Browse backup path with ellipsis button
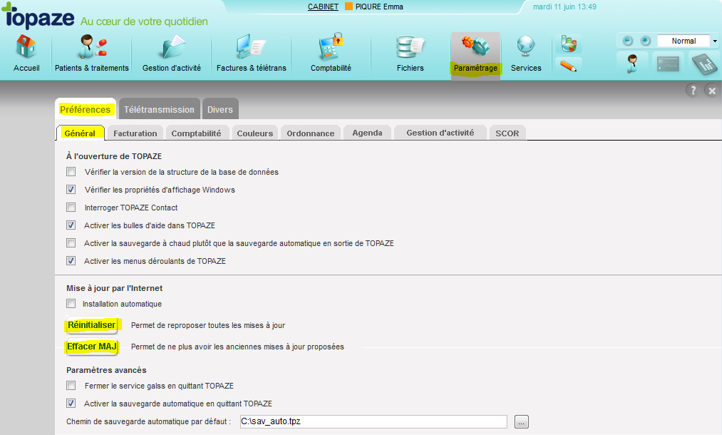722x435 pixels. [x=521, y=422]
